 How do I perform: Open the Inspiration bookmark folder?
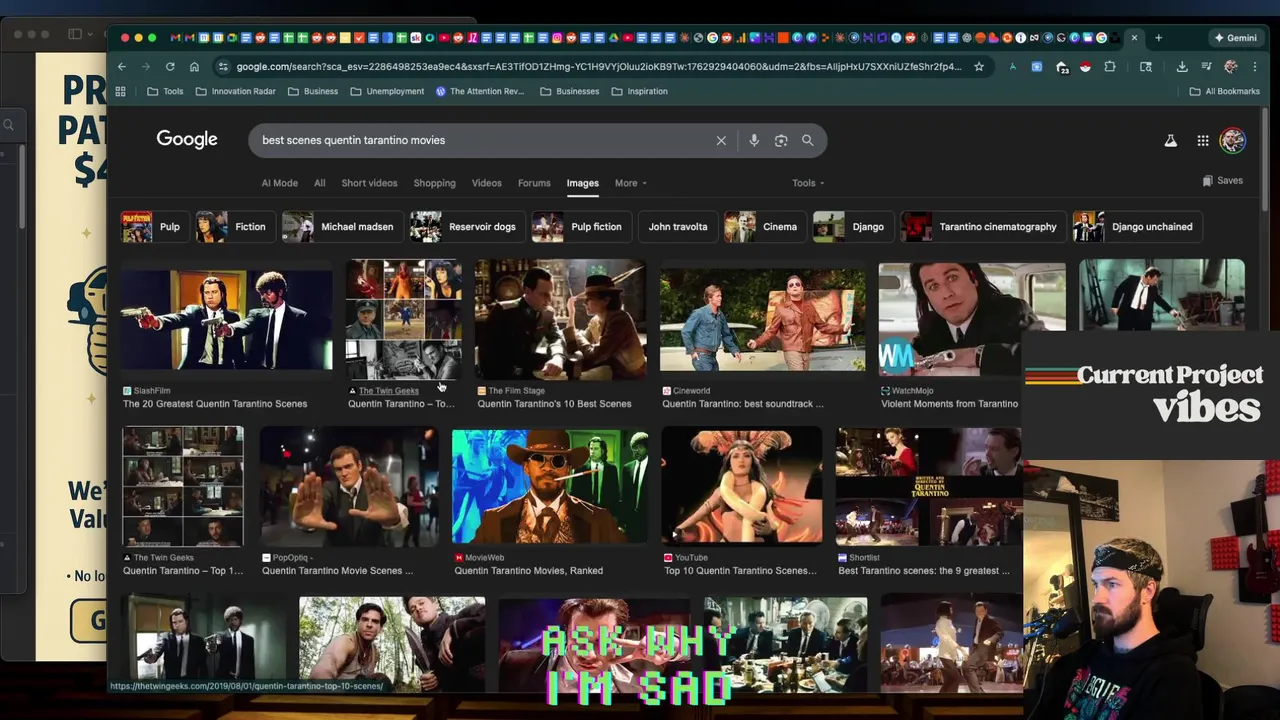(638, 91)
